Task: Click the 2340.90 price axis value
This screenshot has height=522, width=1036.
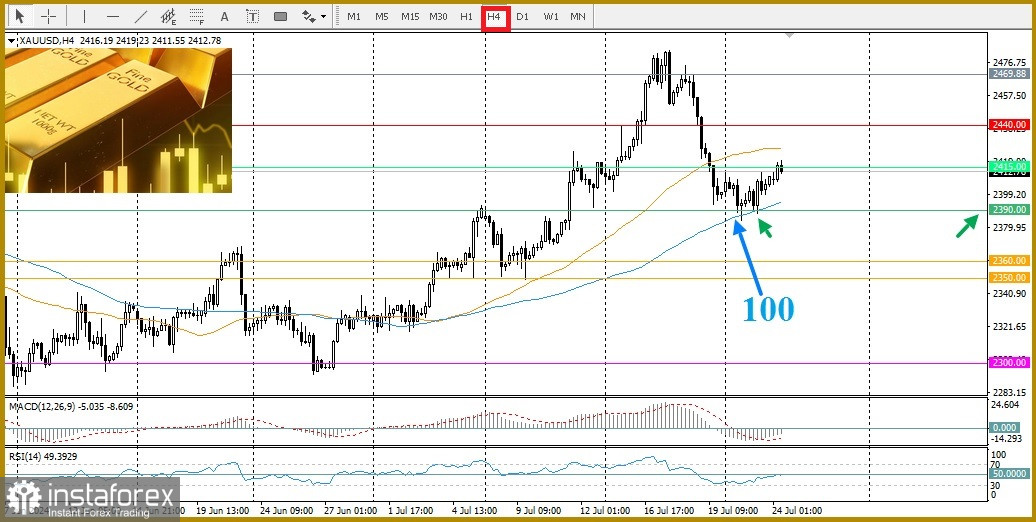Action: [1010, 293]
